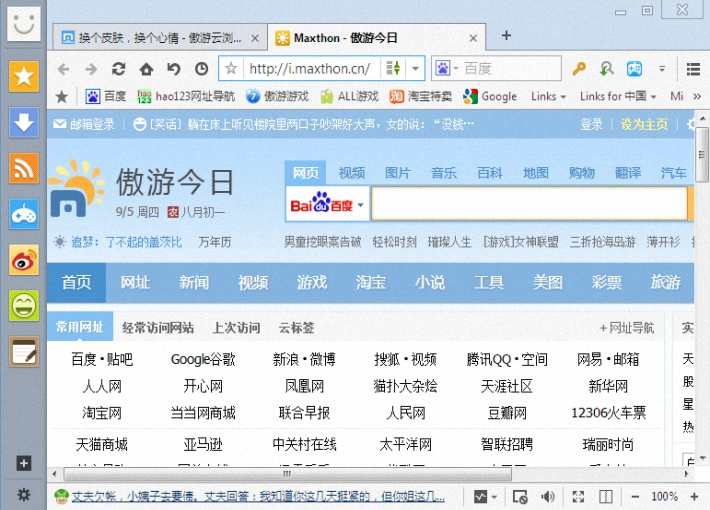
Task: Click the blue screen capture toolbar icon
Action: (x=634, y=69)
